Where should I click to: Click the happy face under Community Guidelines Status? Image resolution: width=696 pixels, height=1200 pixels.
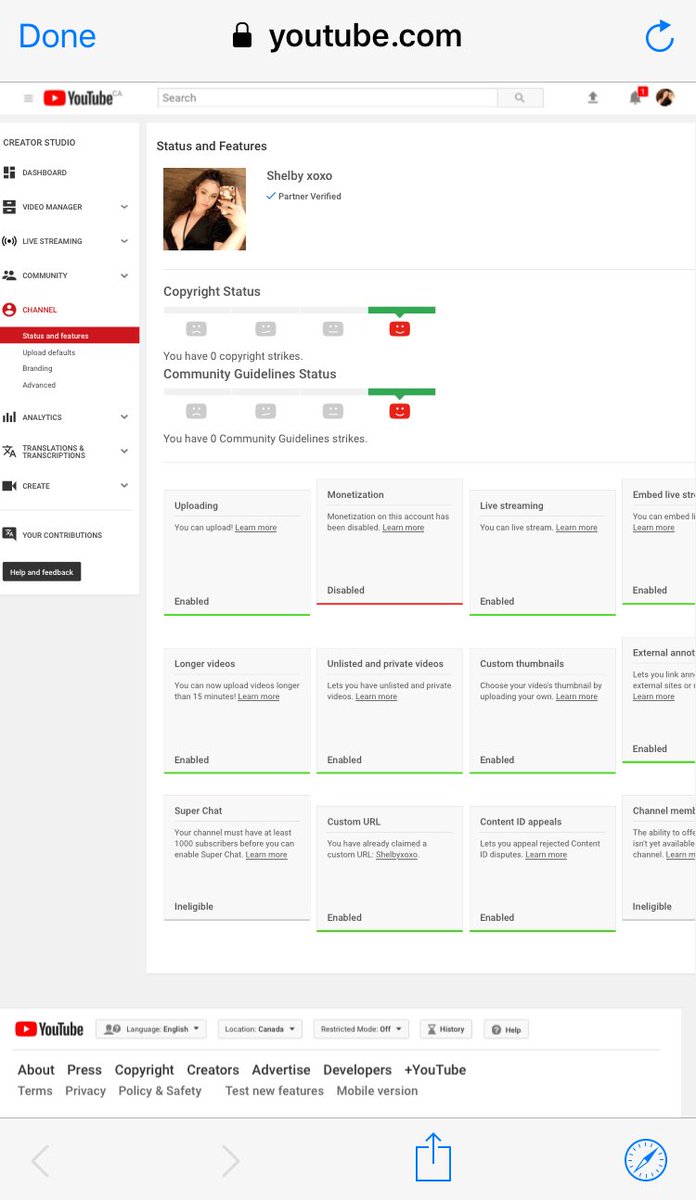[x=399, y=410]
